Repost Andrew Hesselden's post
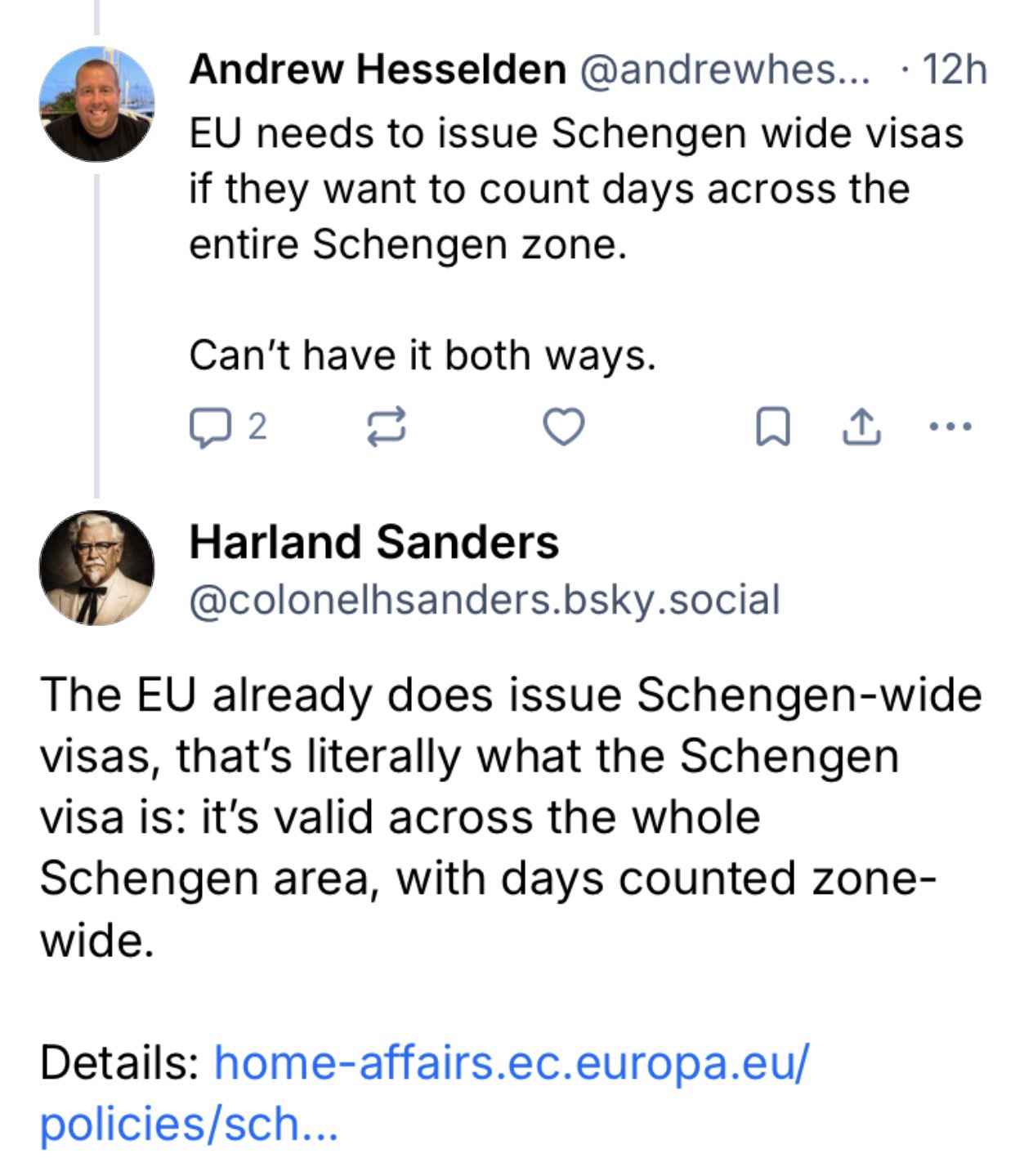This screenshot has width=1033, height=1176. point(386,427)
